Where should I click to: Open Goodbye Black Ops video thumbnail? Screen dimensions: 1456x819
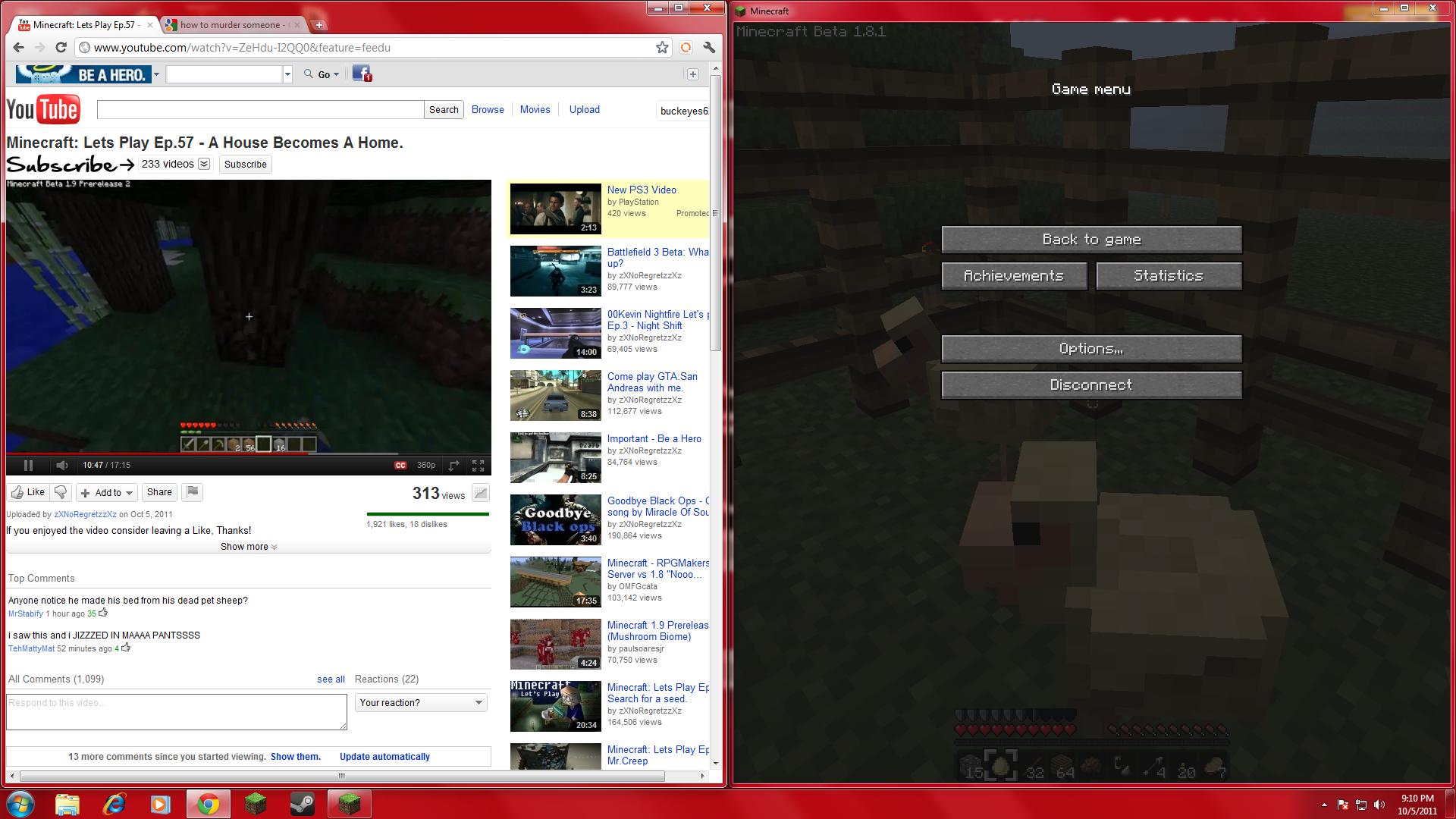(x=555, y=520)
